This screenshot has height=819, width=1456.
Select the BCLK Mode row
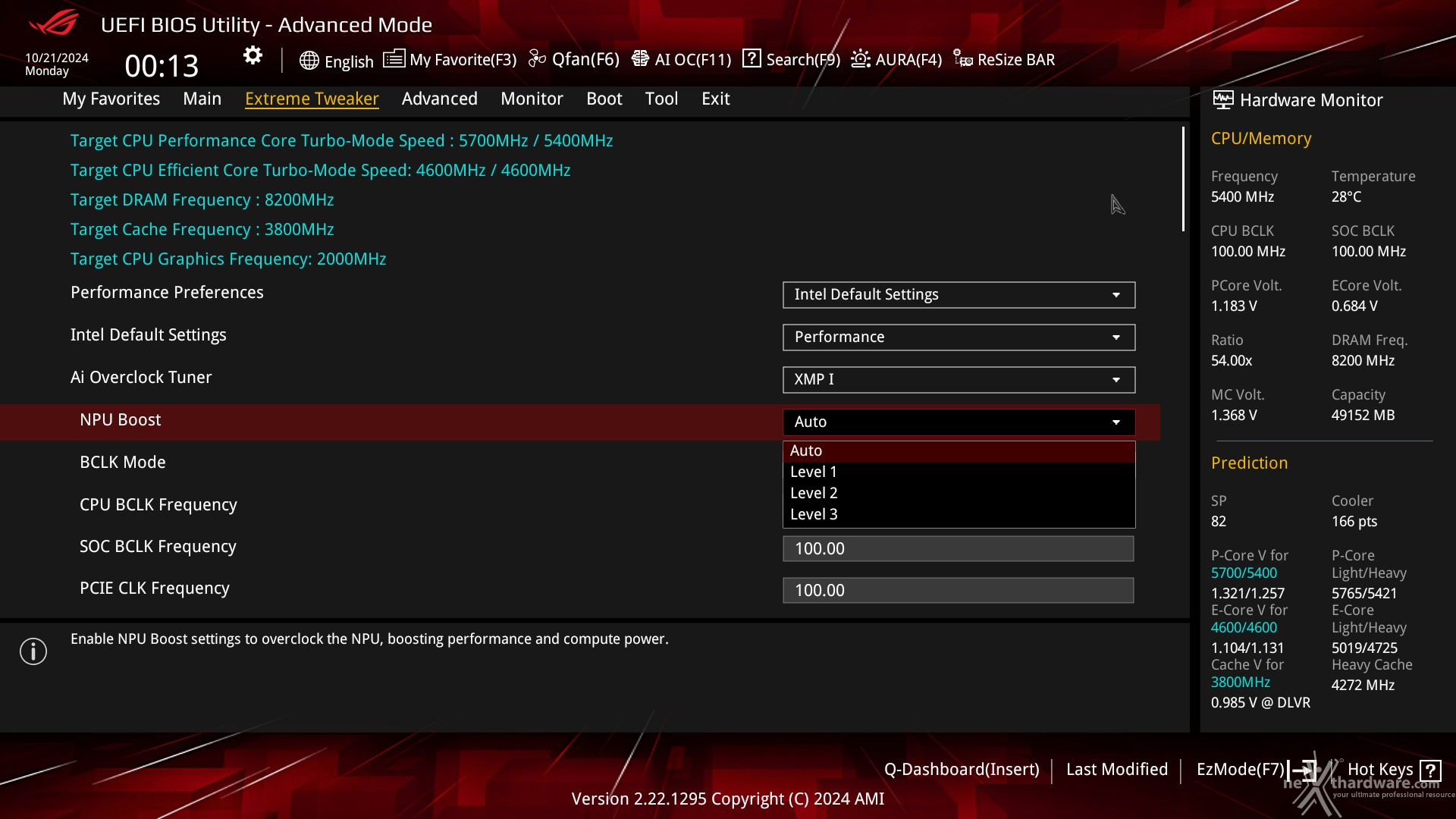pyautogui.click(x=123, y=463)
